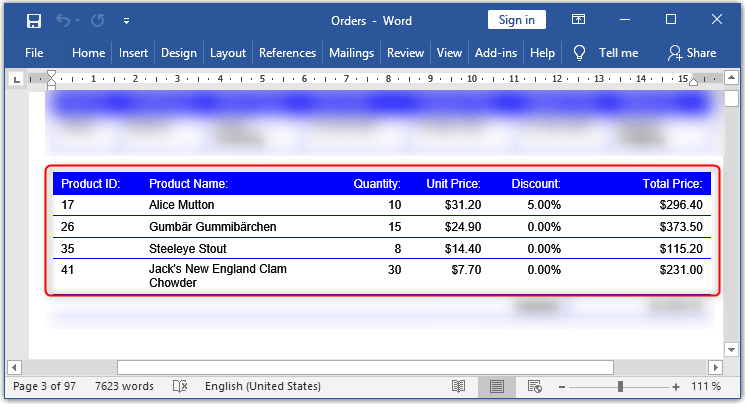Click the Product Name: column header

pyautogui.click(x=188, y=184)
